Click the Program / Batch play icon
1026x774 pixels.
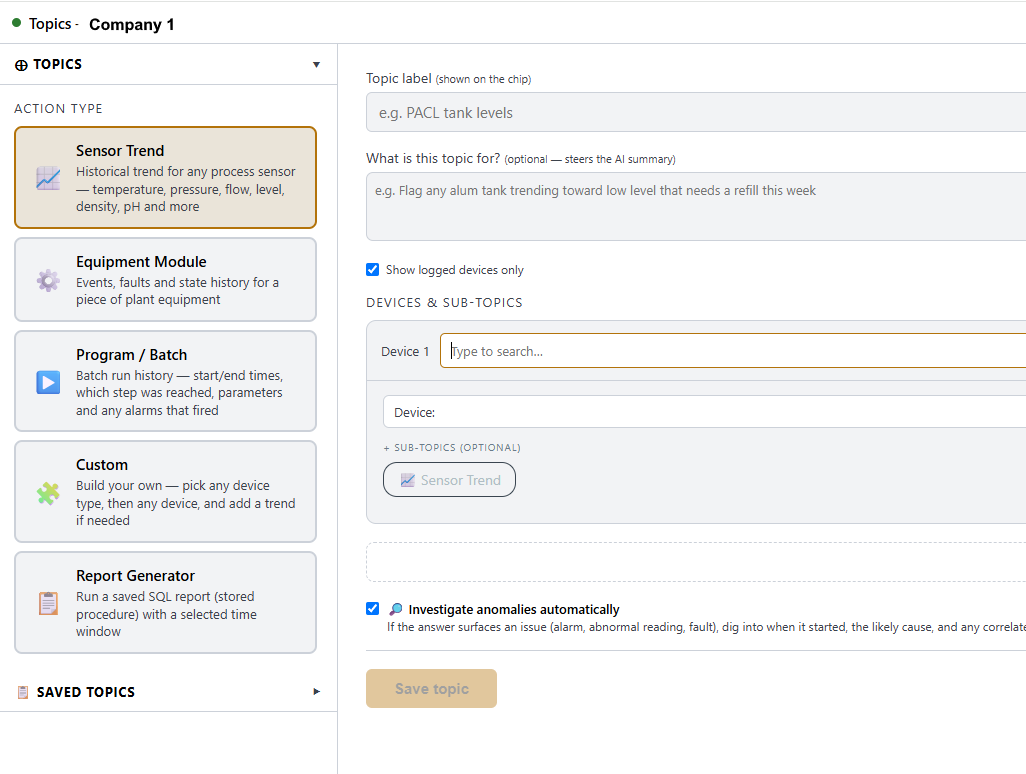pyautogui.click(x=48, y=382)
